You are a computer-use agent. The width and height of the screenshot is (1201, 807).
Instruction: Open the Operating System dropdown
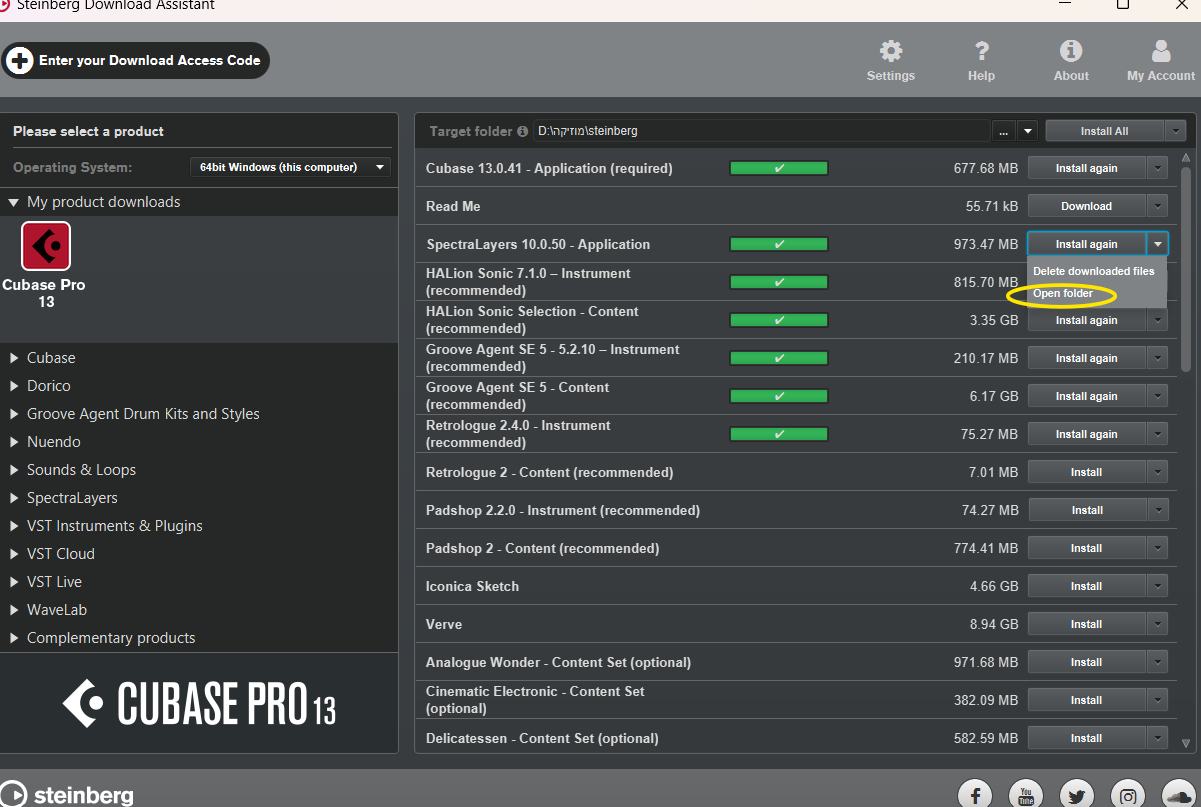290,167
